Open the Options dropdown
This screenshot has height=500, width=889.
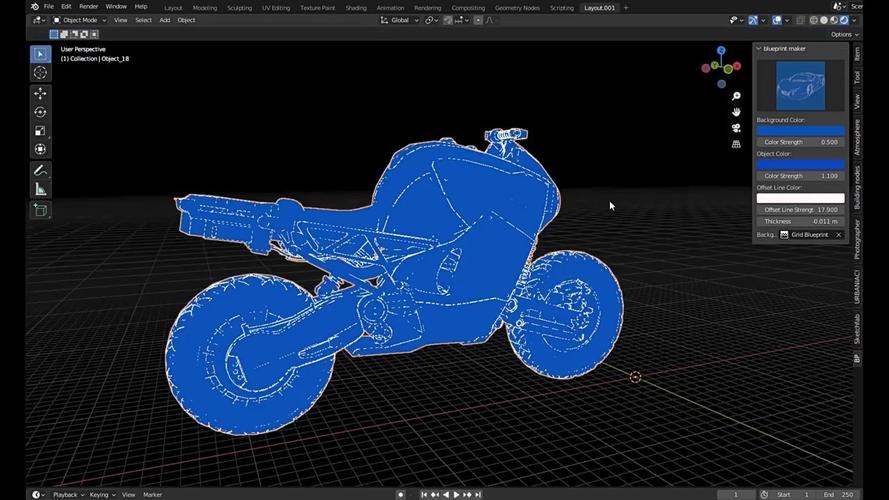coord(844,34)
